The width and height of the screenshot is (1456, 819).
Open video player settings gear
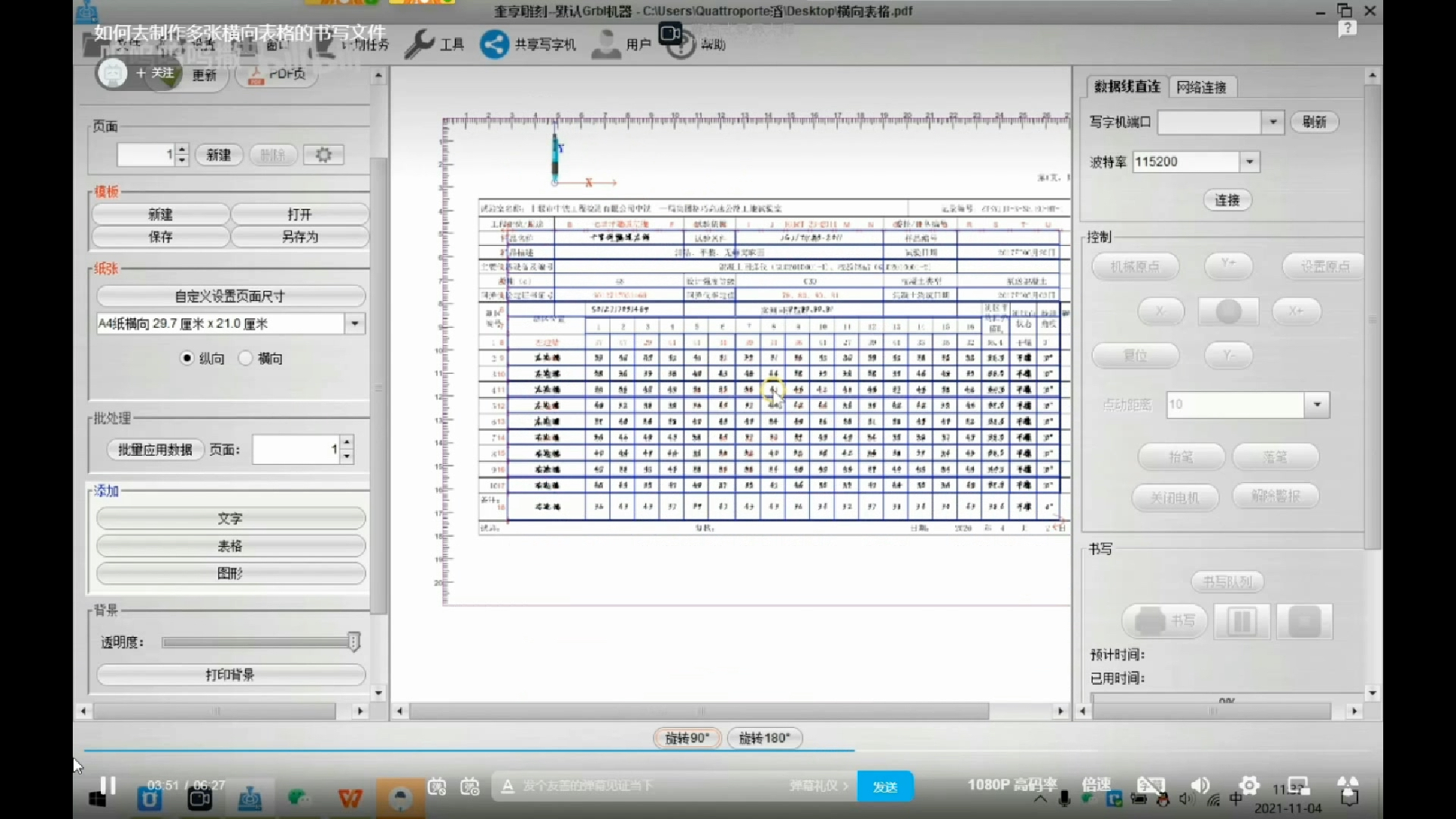1249,785
